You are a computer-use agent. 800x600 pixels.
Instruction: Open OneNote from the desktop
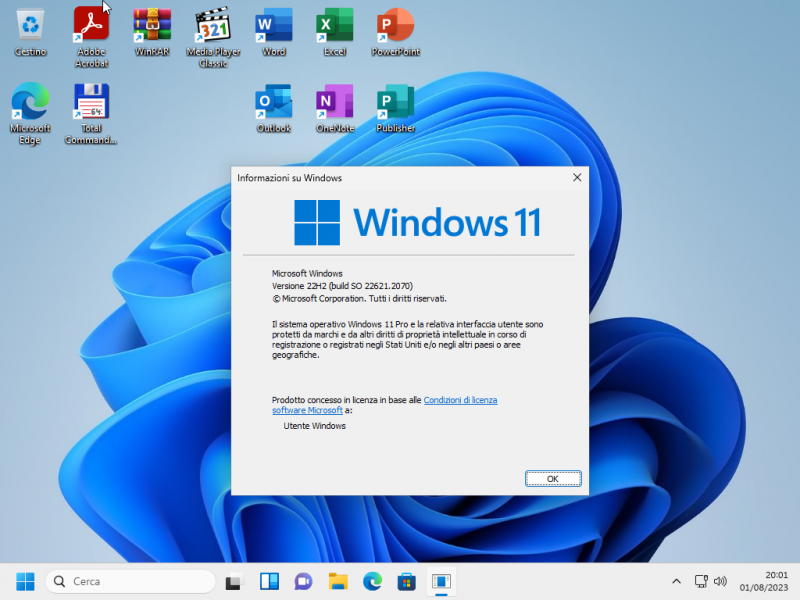click(x=334, y=103)
